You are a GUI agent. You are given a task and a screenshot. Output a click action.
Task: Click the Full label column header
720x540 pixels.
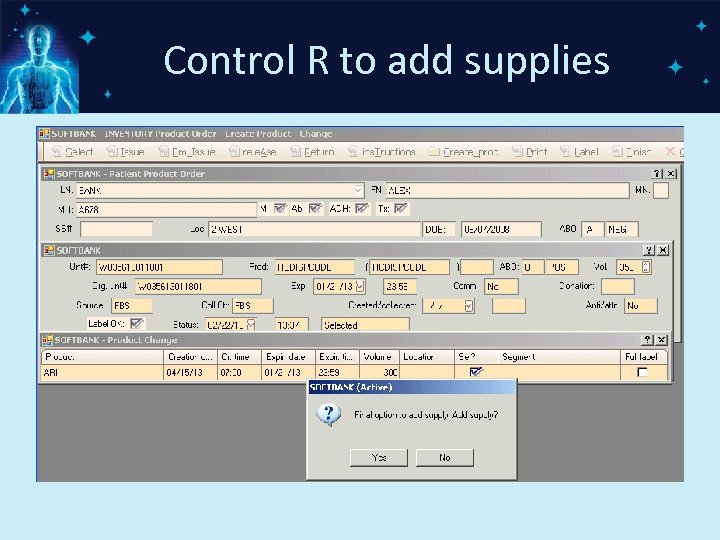tap(643, 357)
